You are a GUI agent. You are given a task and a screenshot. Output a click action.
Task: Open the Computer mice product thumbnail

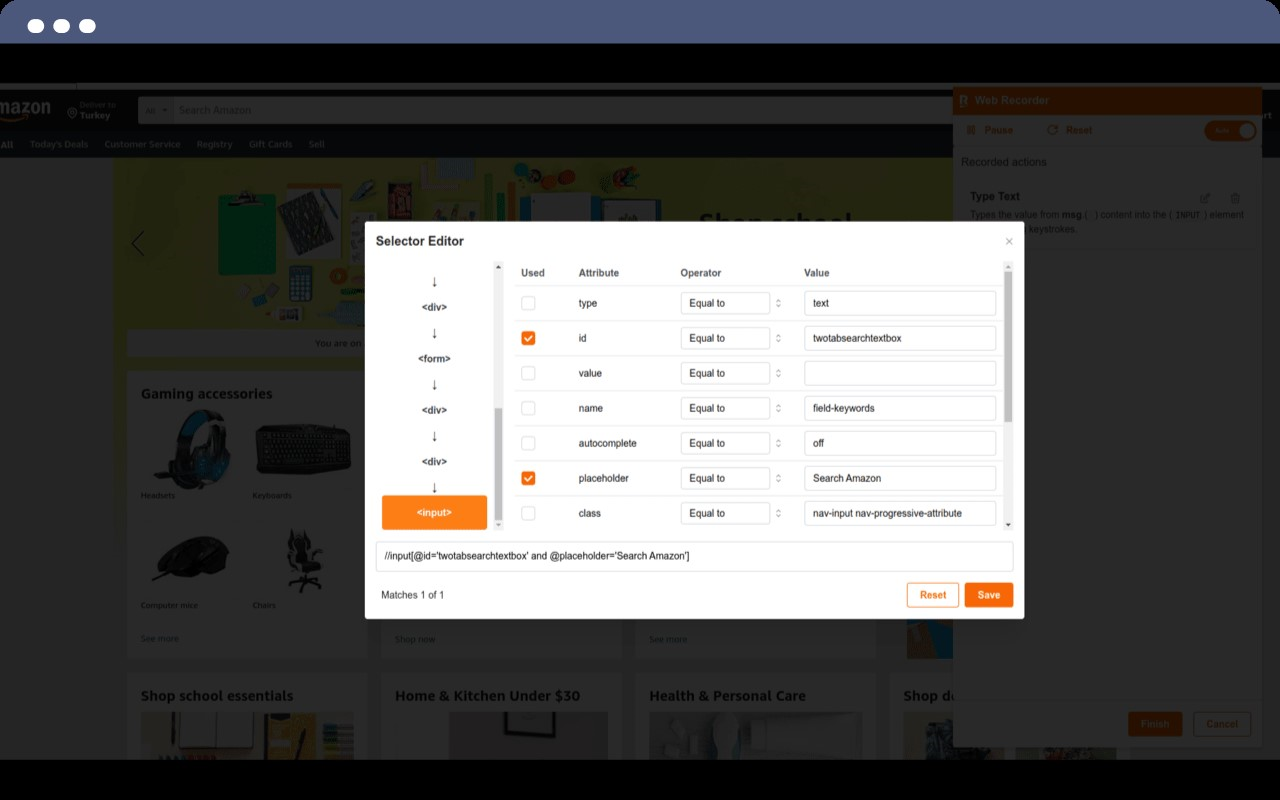click(x=191, y=558)
